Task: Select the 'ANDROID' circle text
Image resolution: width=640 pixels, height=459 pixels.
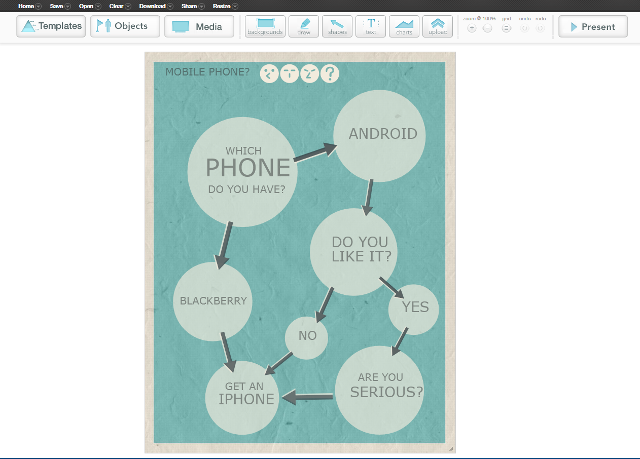Action: (x=383, y=134)
